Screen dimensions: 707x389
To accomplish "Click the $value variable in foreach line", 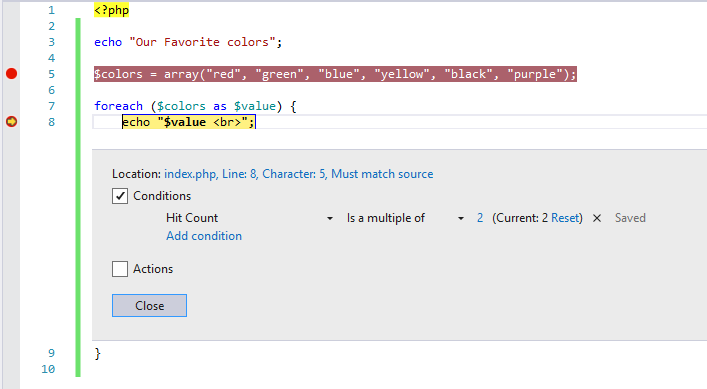I will [x=255, y=106].
